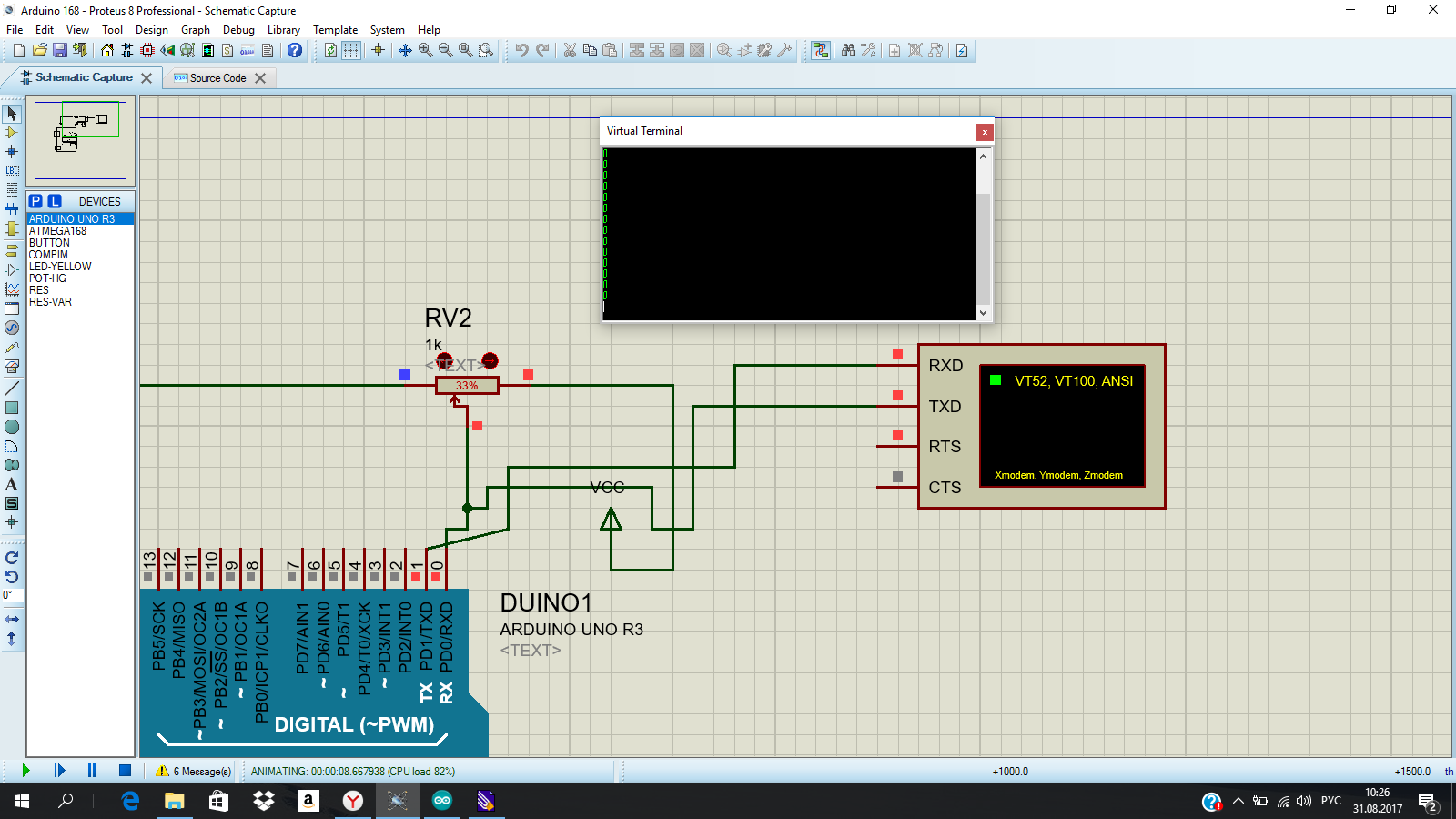Click Virtual Terminal scrollbar down arrow

point(983,312)
